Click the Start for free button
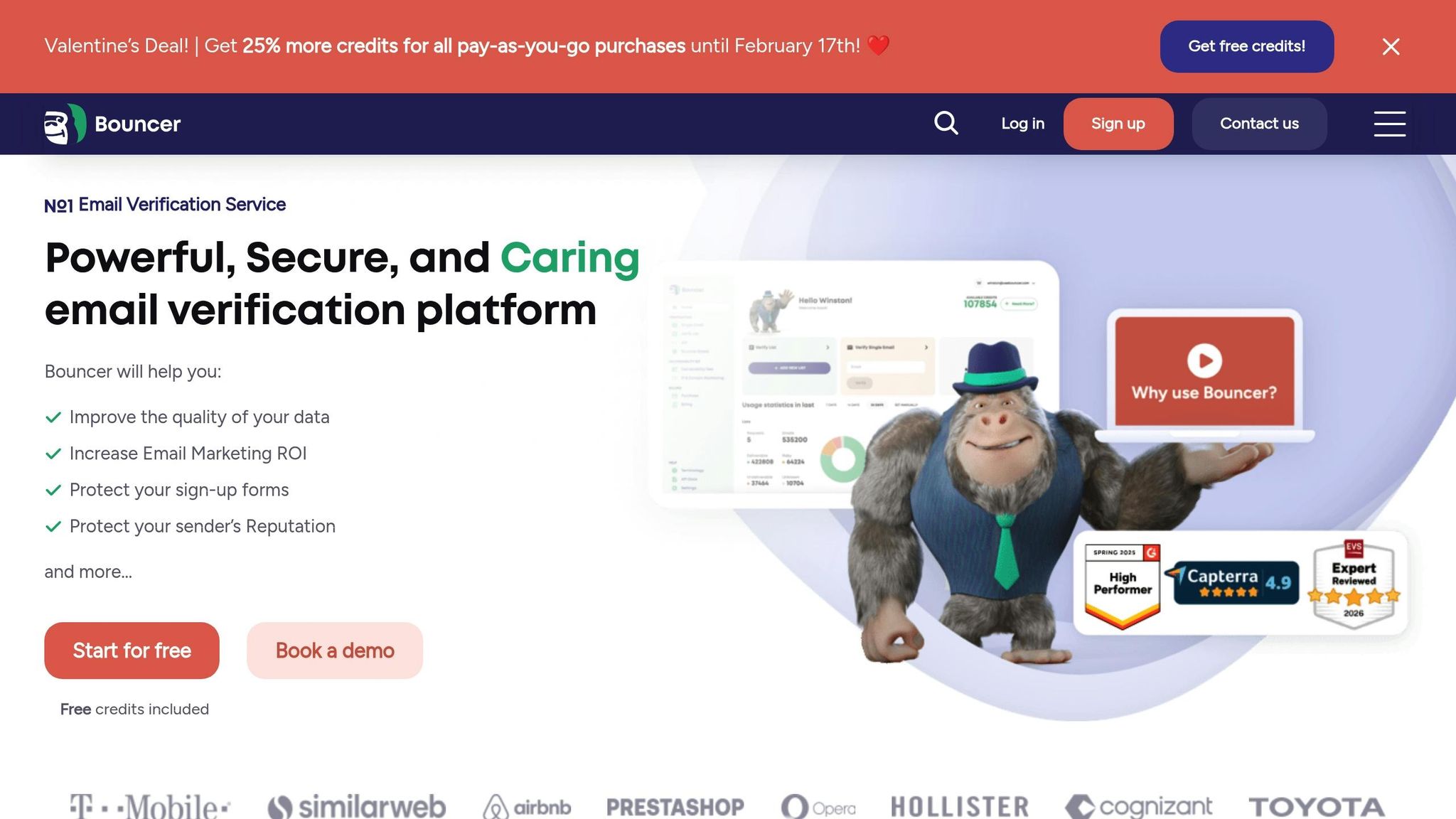 click(x=132, y=651)
